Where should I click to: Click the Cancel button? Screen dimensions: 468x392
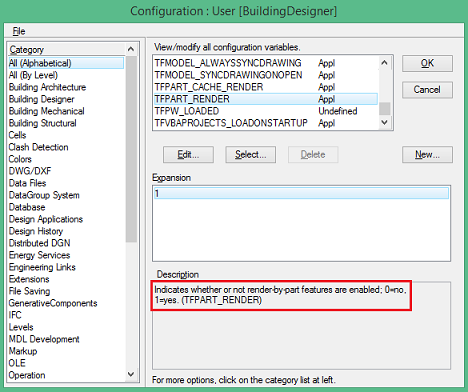pyautogui.click(x=427, y=90)
